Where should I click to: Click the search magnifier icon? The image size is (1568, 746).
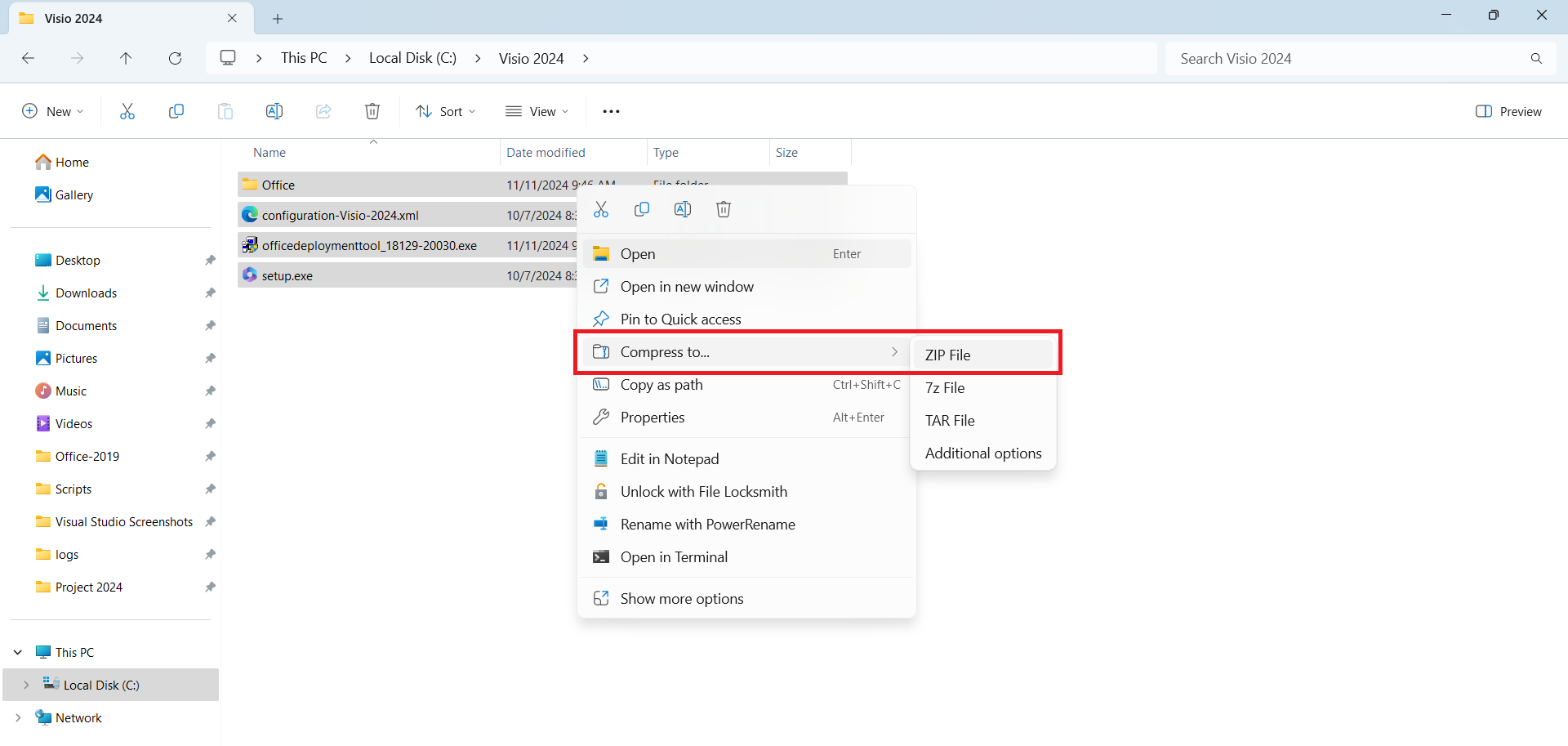click(1536, 58)
